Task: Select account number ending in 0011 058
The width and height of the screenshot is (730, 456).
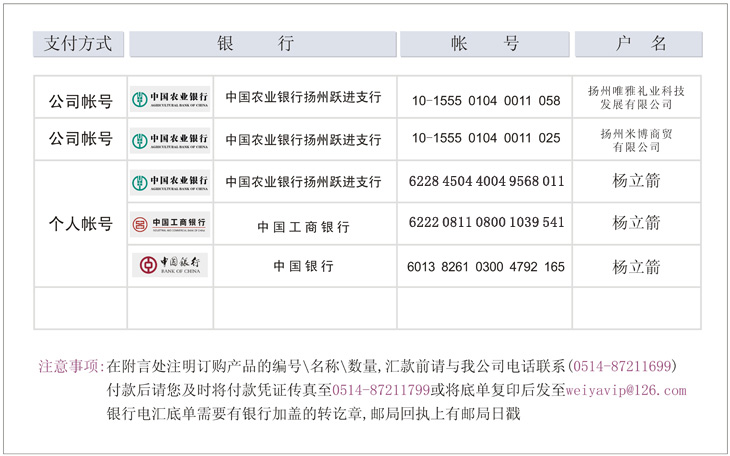Action: tap(486, 100)
